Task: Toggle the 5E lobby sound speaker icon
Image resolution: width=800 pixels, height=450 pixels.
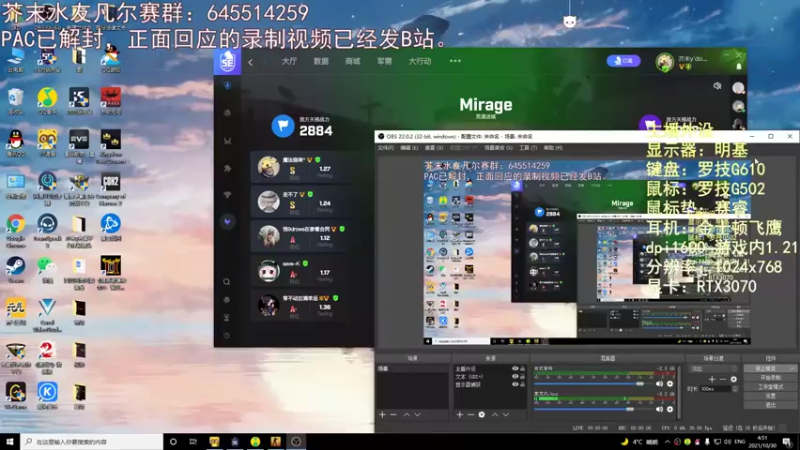Action: (717, 86)
